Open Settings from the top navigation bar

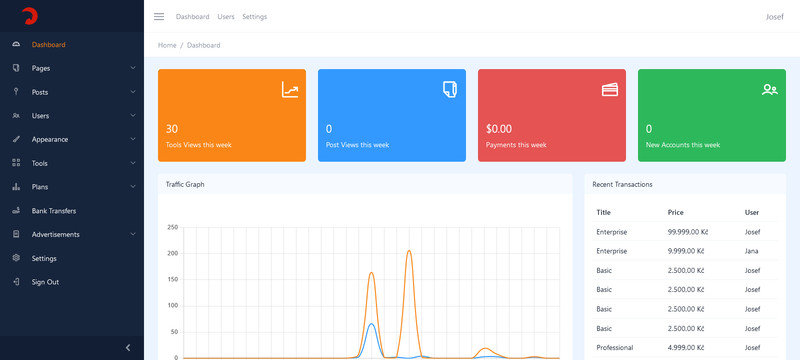pos(255,17)
